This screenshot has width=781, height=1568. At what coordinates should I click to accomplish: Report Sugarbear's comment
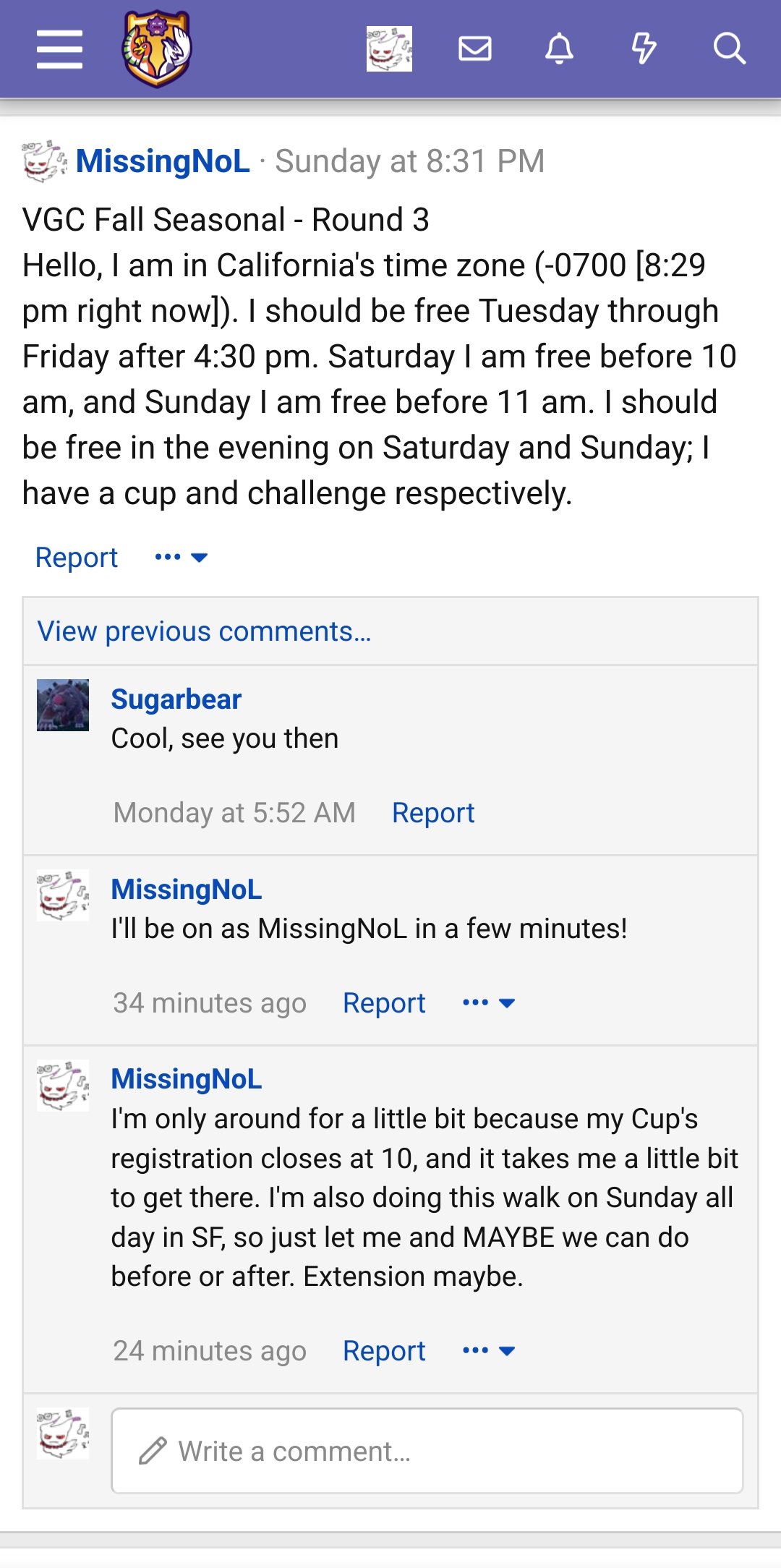coord(433,812)
